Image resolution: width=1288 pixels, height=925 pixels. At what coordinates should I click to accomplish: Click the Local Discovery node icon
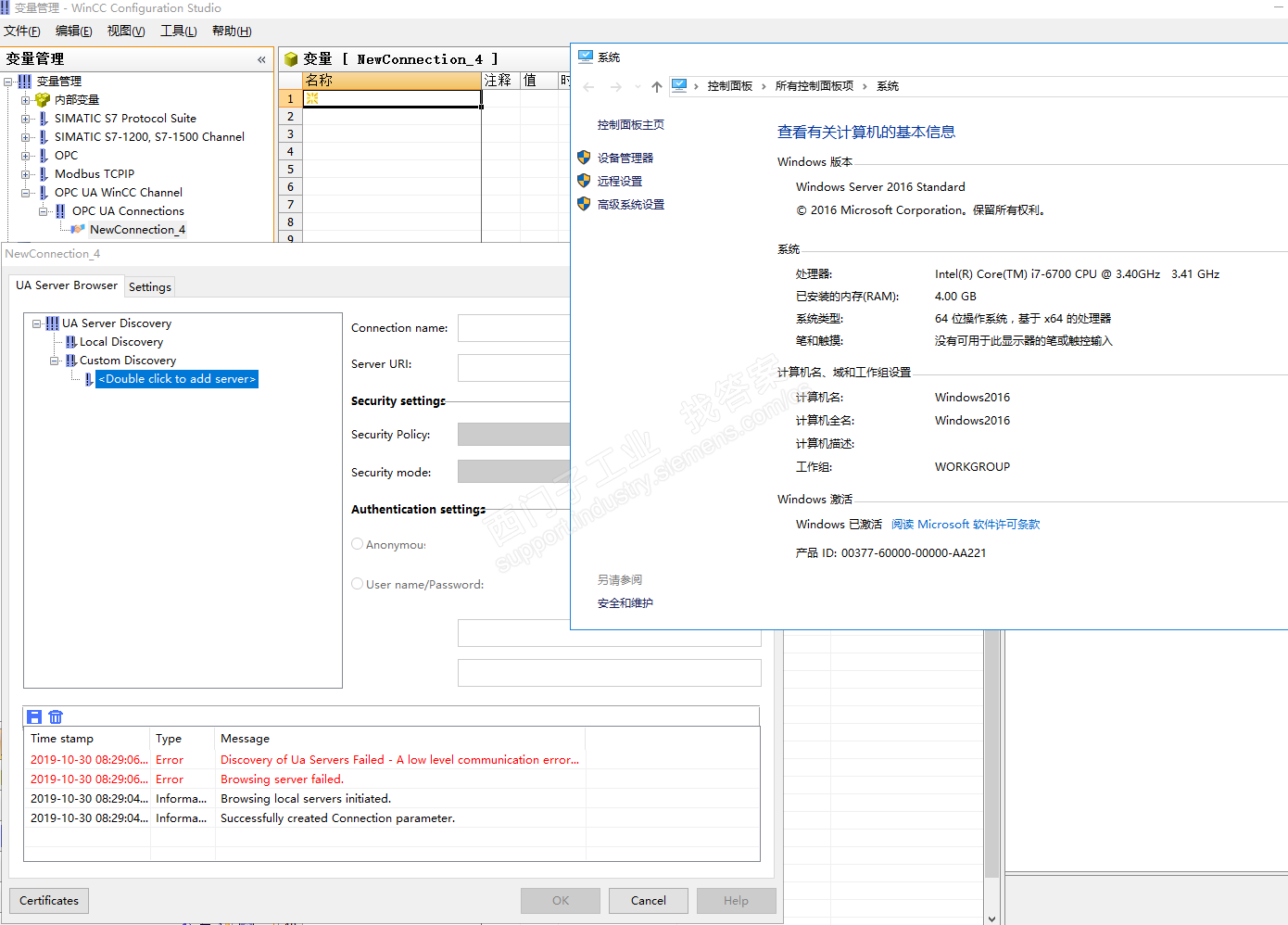[x=71, y=342]
